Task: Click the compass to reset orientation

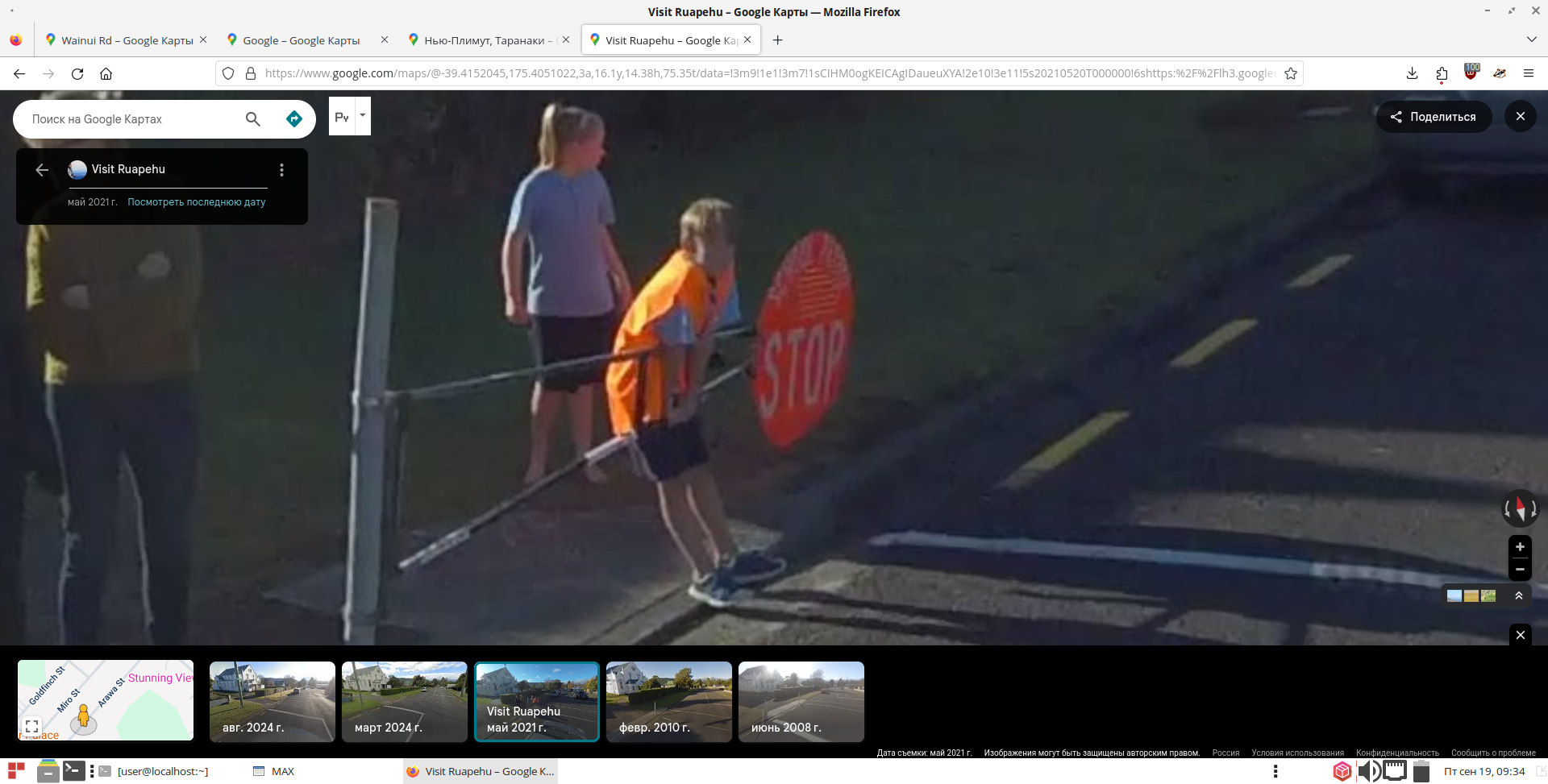Action: tap(1520, 508)
